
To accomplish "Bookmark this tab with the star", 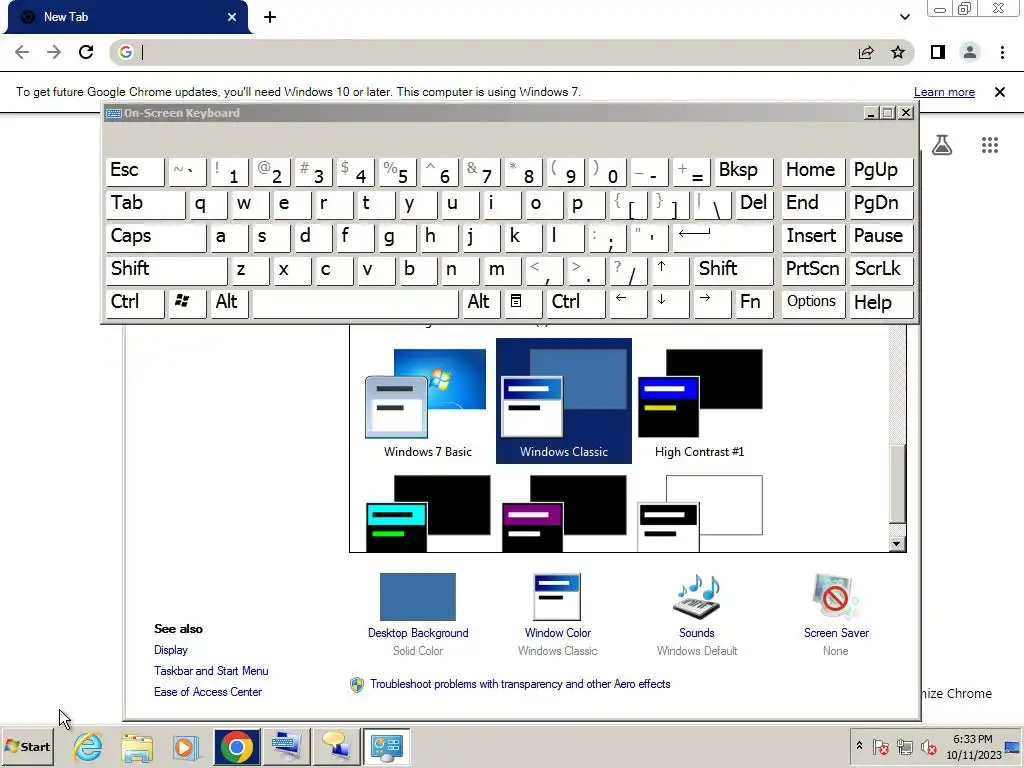I will point(898,52).
